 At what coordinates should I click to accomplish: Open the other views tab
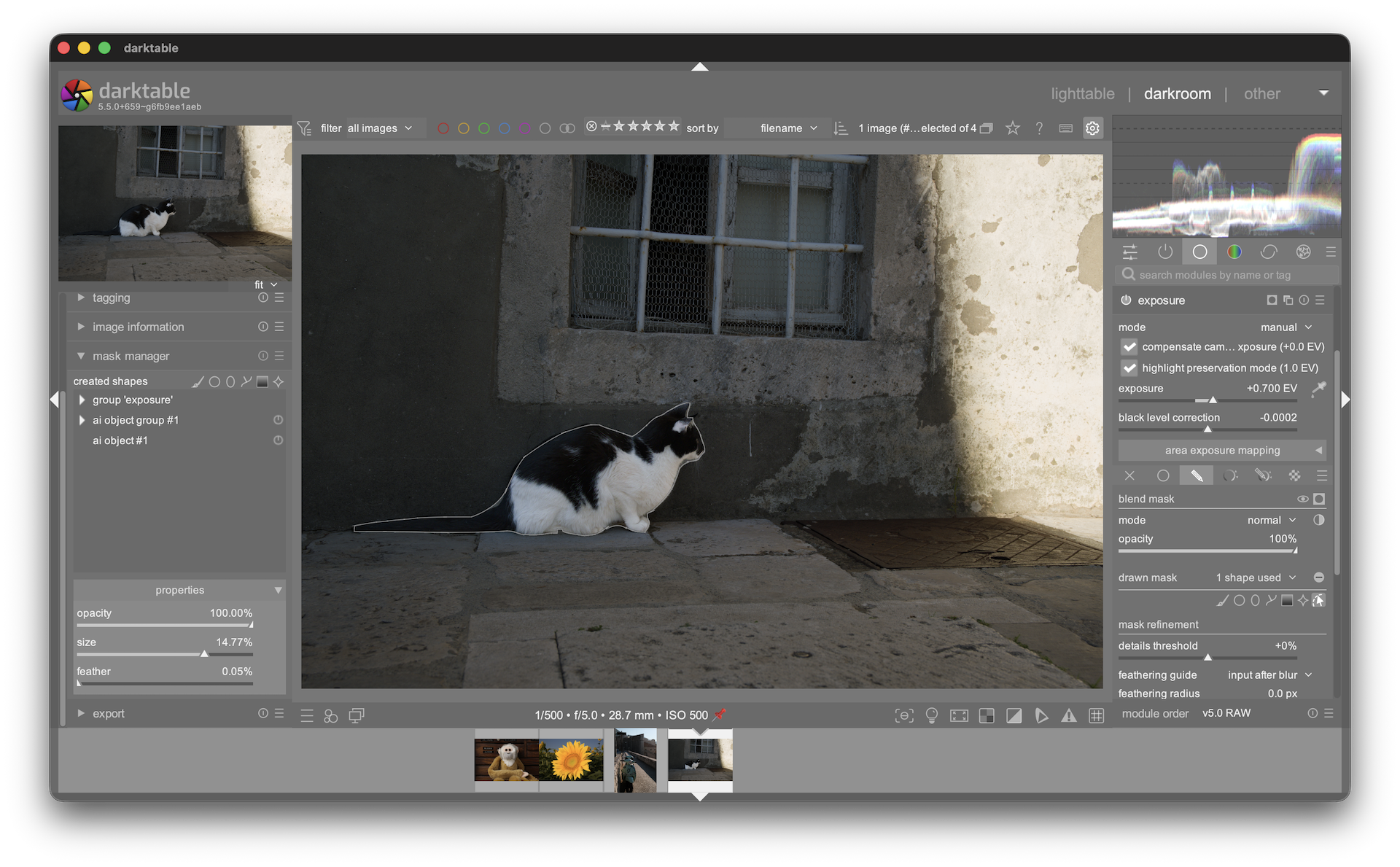pos(1261,94)
